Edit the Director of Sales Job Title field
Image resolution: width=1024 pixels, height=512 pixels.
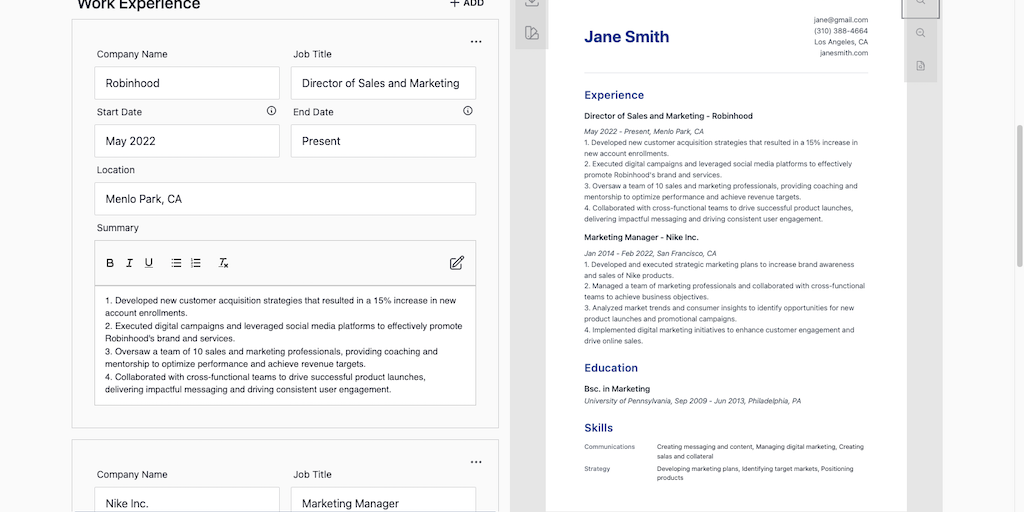pyautogui.click(x=383, y=83)
